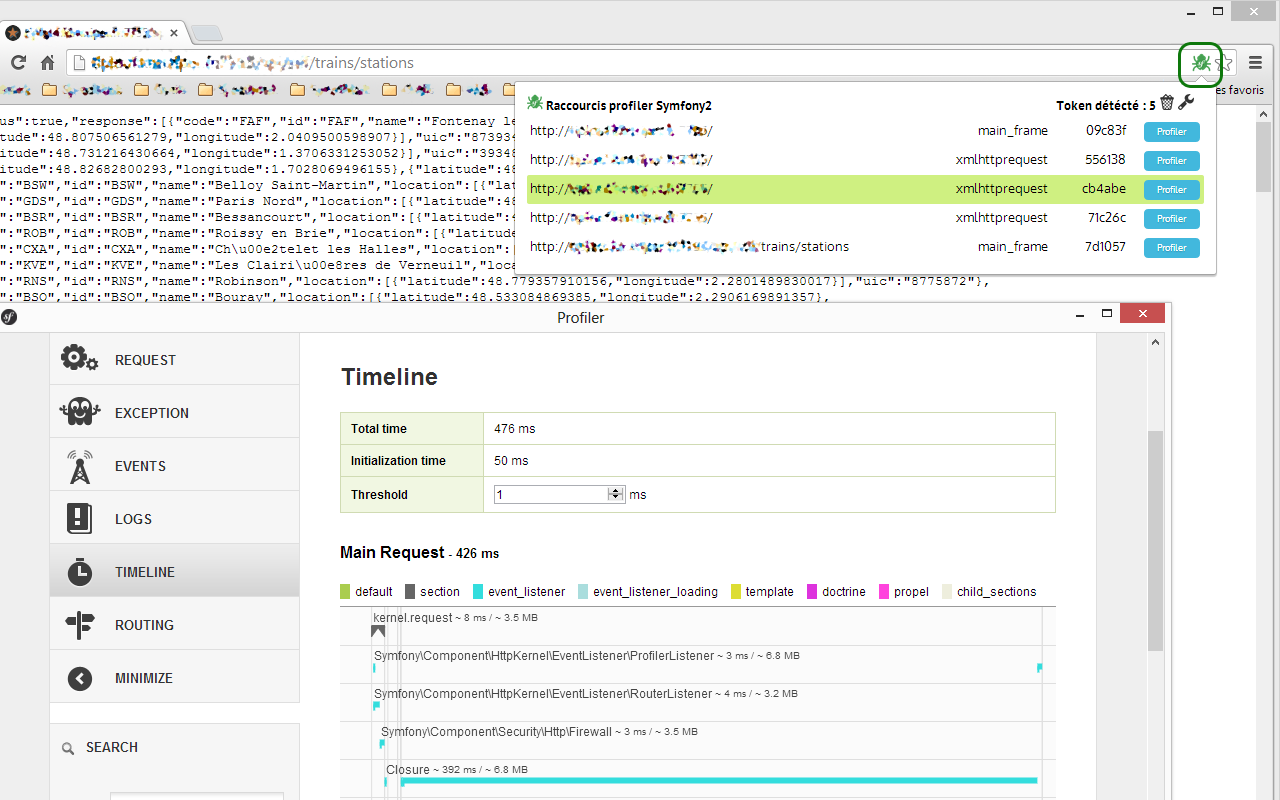Click the LOGS exclamation icon

pyautogui.click(x=79, y=518)
